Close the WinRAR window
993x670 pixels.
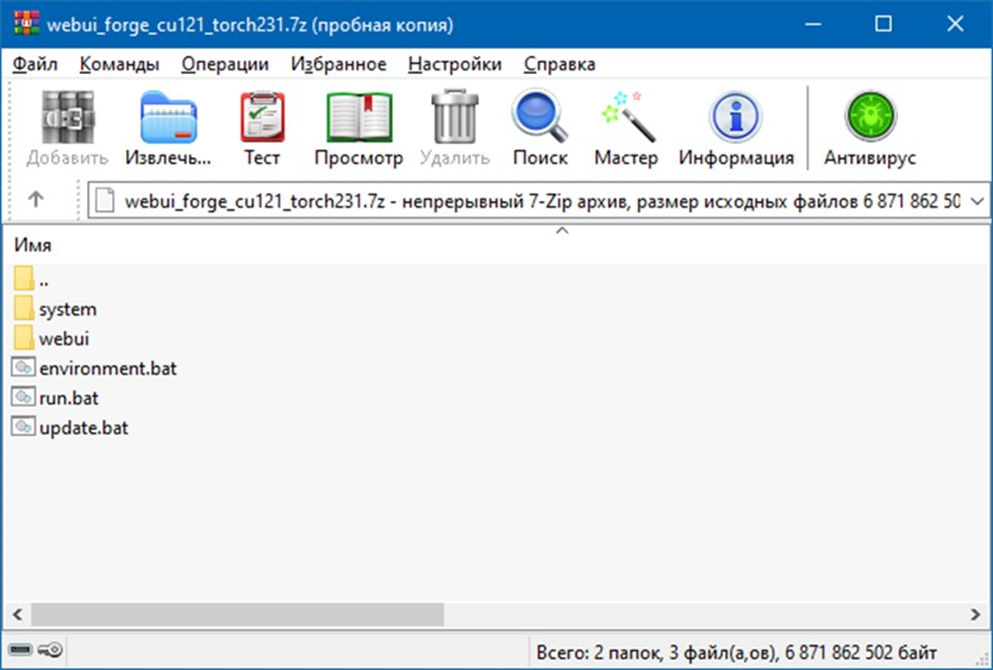[x=955, y=24]
